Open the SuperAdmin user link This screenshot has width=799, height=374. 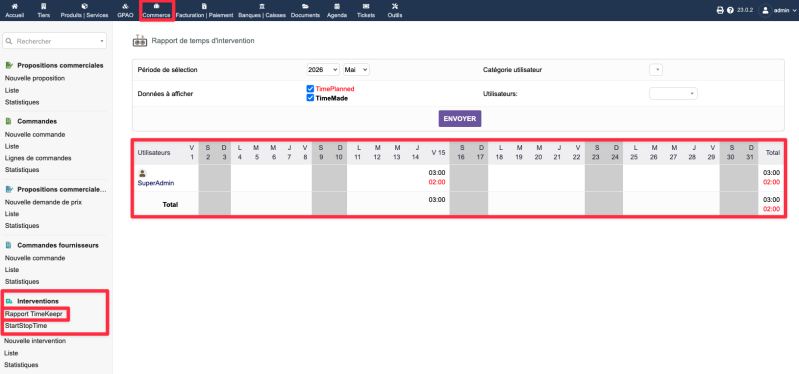point(157,183)
